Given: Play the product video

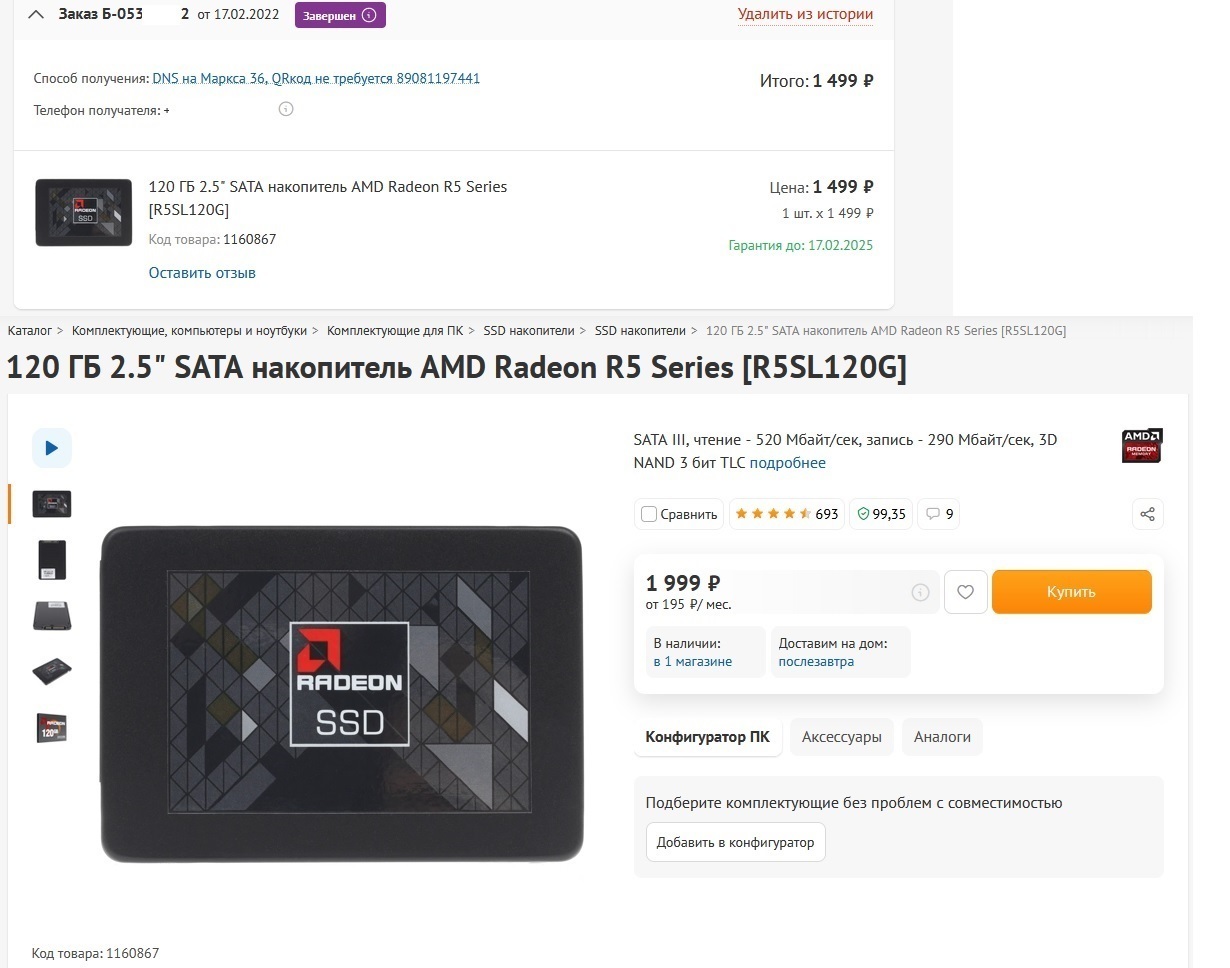Looking at the screenshot, I should [x=52, y=448].
